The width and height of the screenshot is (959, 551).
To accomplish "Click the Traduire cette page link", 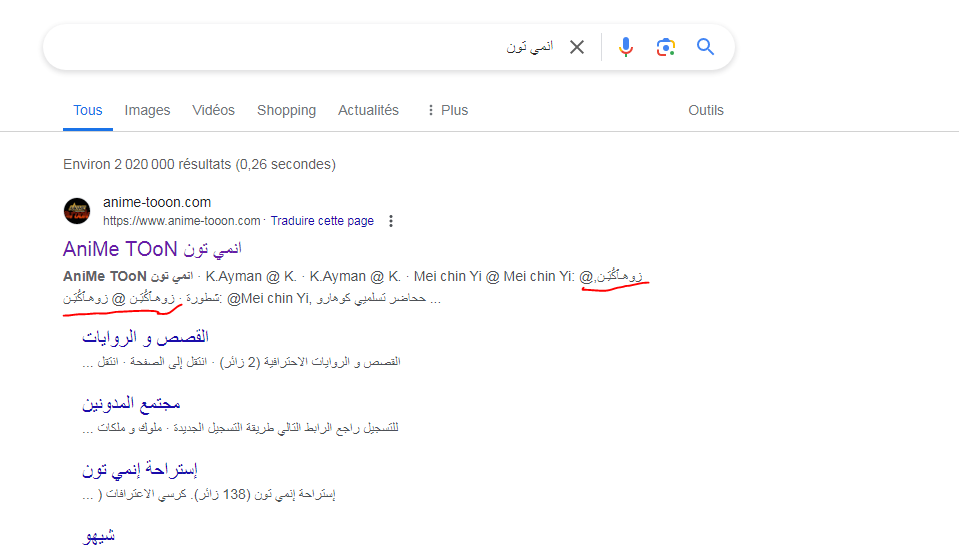I will click(x=322, y=221).
